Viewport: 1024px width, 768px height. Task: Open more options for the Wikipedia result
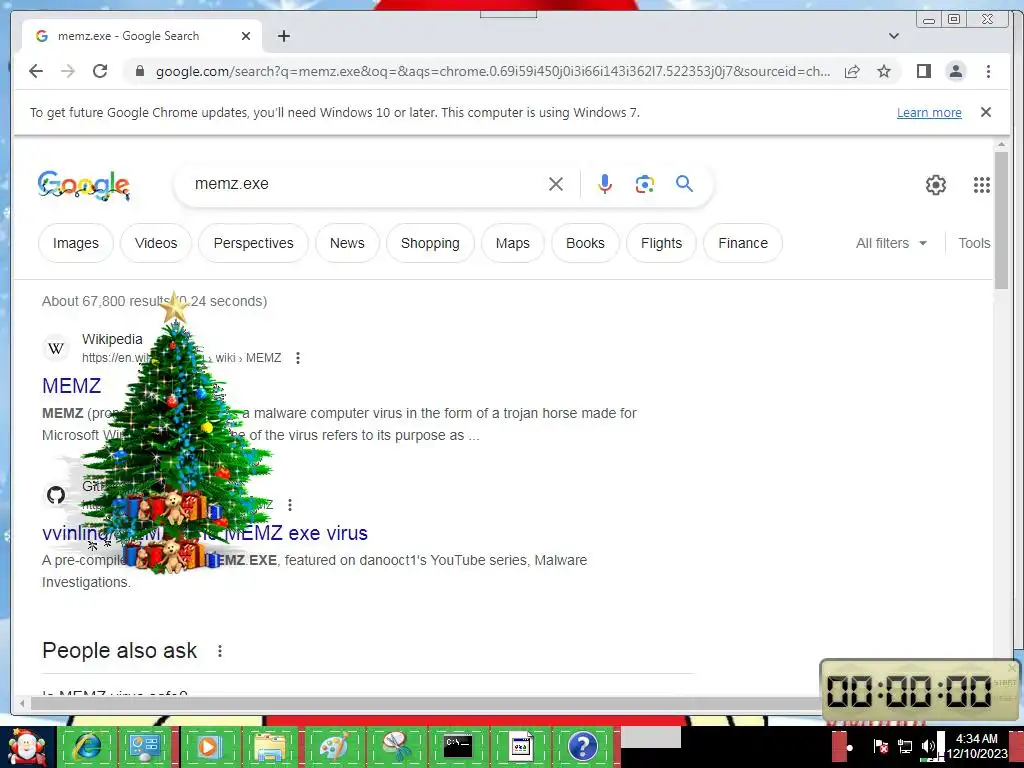pos(298,358)
